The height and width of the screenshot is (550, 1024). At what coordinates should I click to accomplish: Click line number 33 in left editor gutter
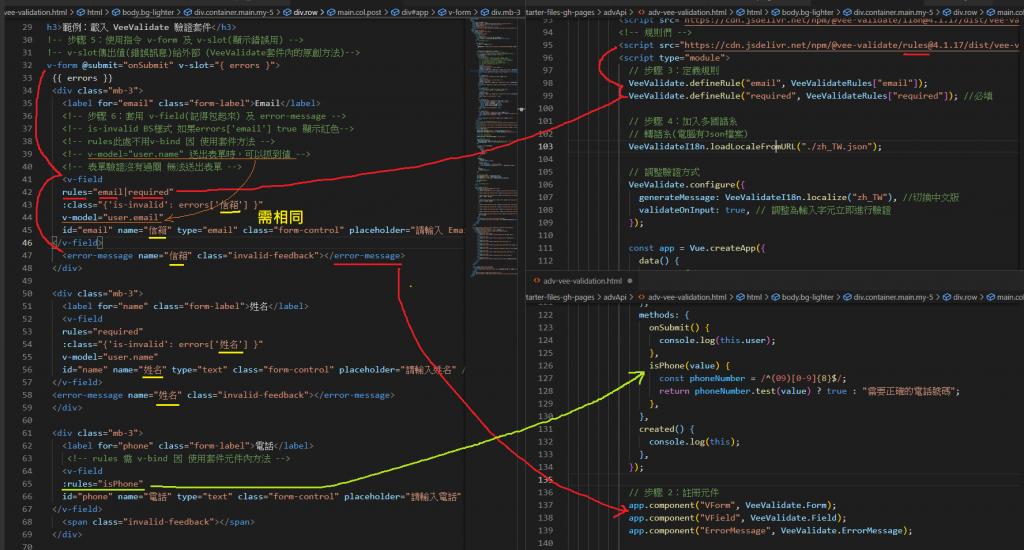pos(27,78)
